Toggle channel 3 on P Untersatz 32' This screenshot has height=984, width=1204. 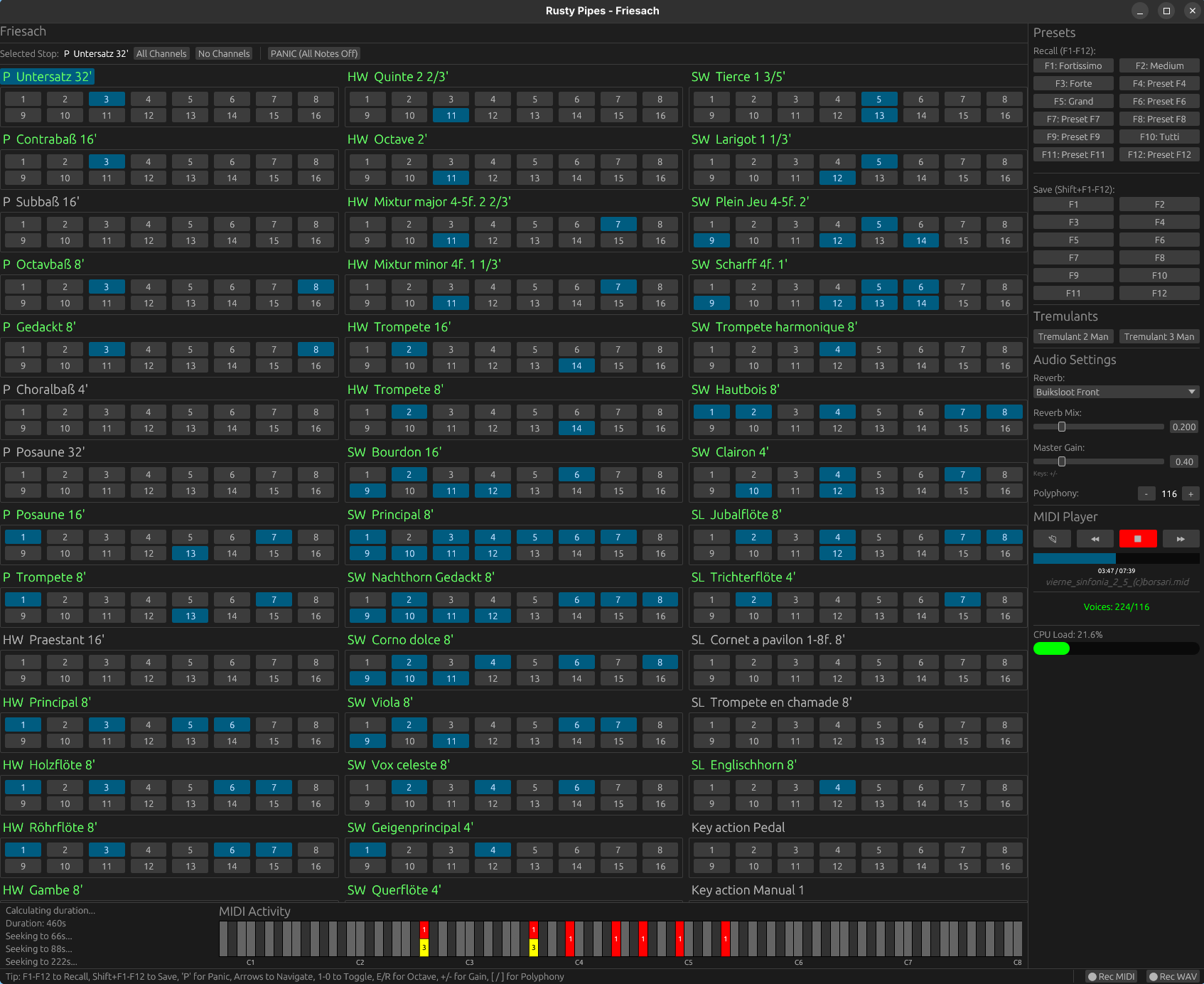[107, 100]
